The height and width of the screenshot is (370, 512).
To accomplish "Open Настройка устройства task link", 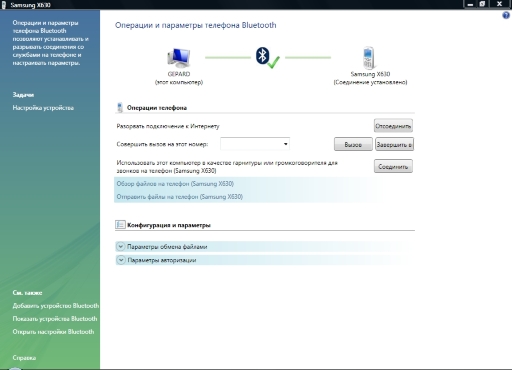I will [43, 108].
